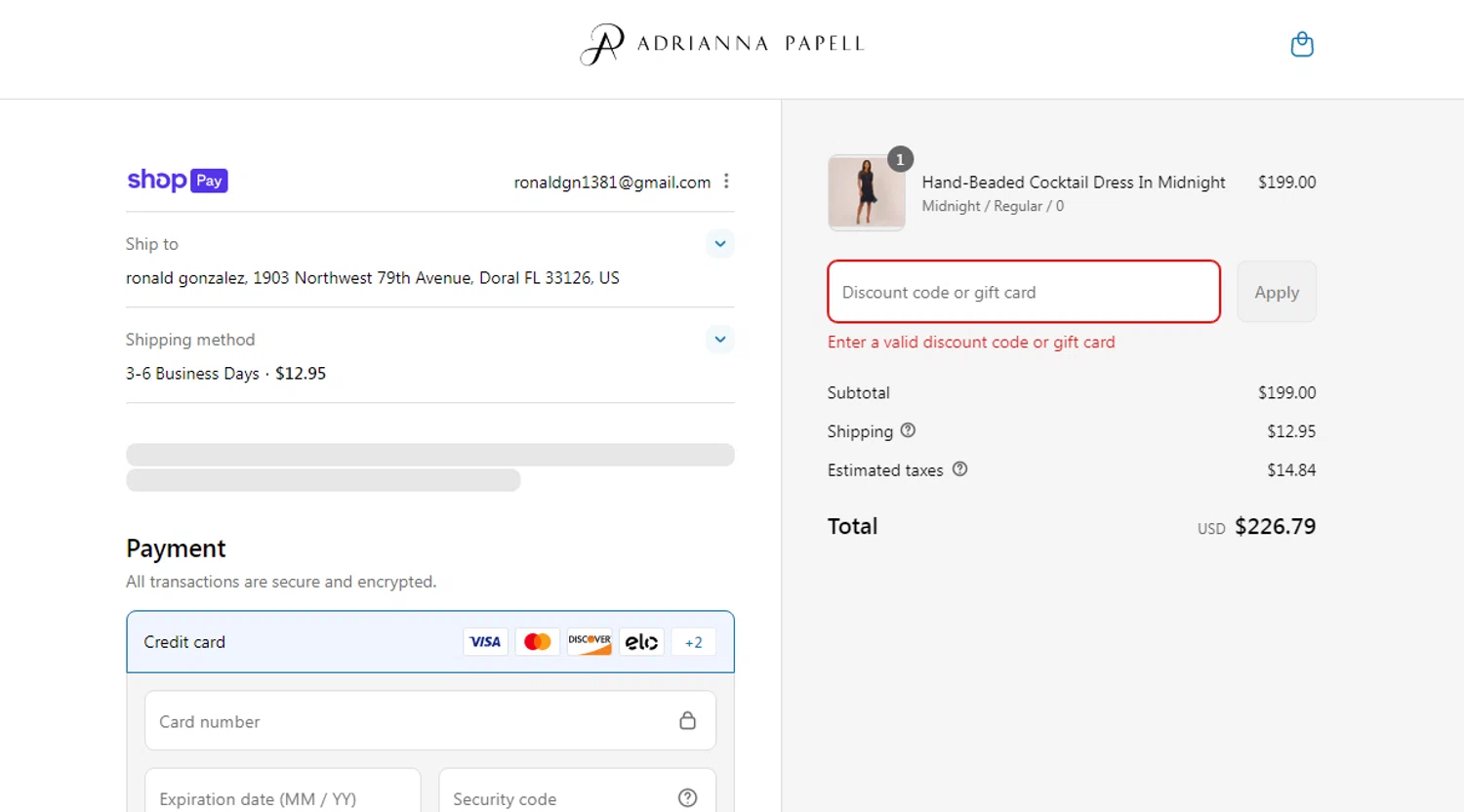The height and width of the screenshot is (812, 1464).
Task: Show the +2 more card types
Action: click(x=694, y=642)
